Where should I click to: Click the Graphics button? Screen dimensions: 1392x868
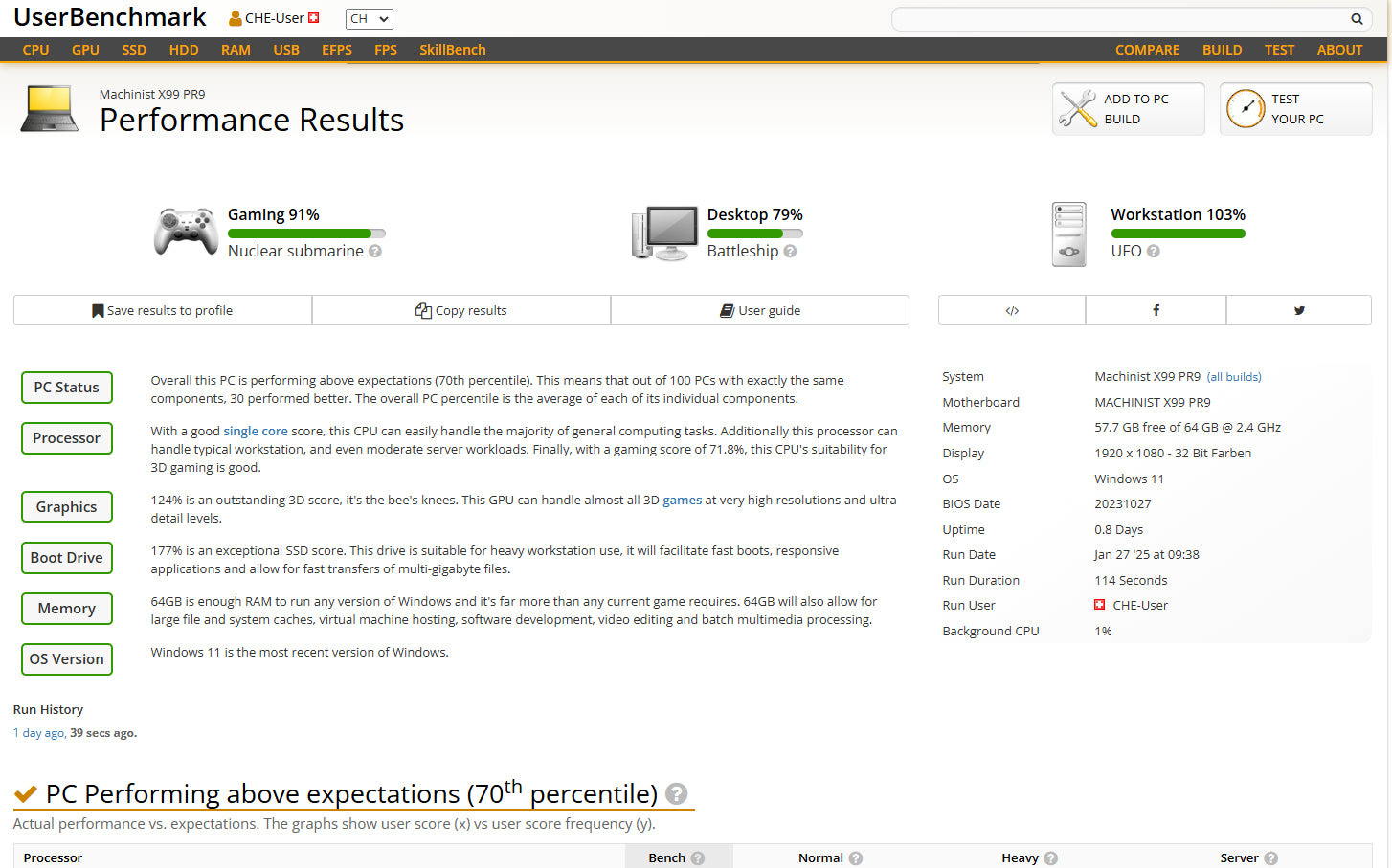pos(67,507)
